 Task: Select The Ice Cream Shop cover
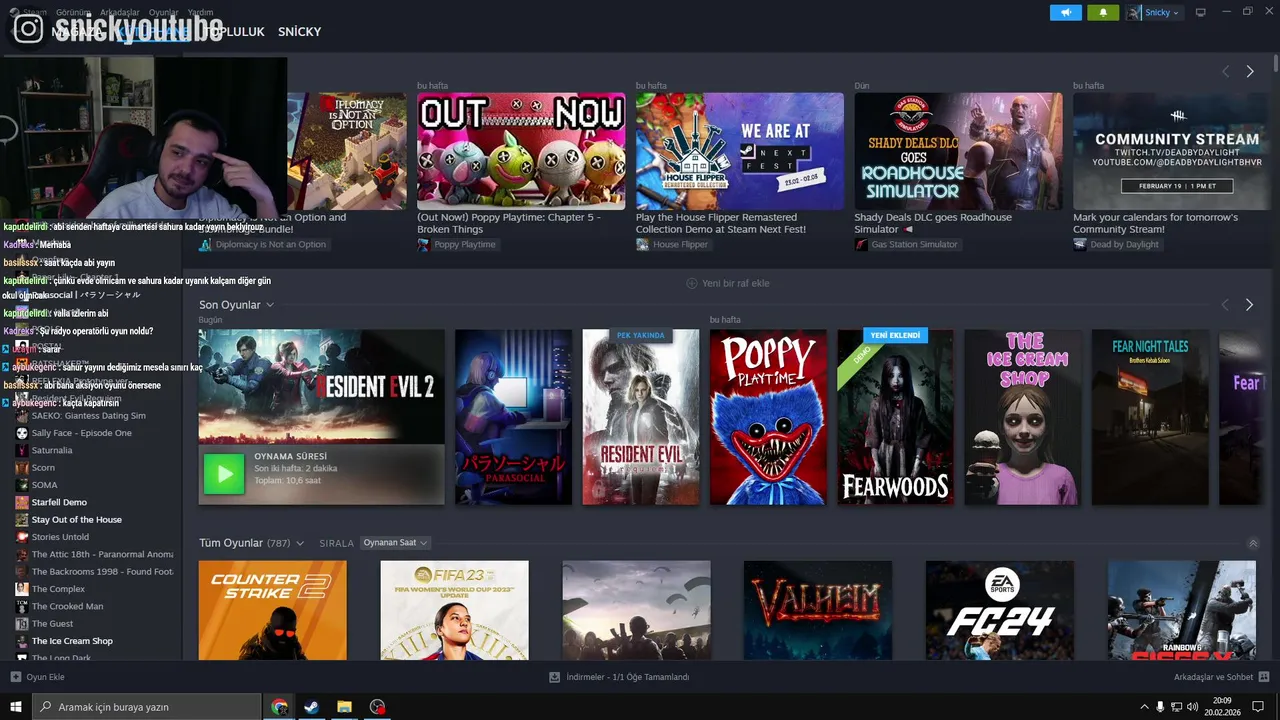point(1022,417)
